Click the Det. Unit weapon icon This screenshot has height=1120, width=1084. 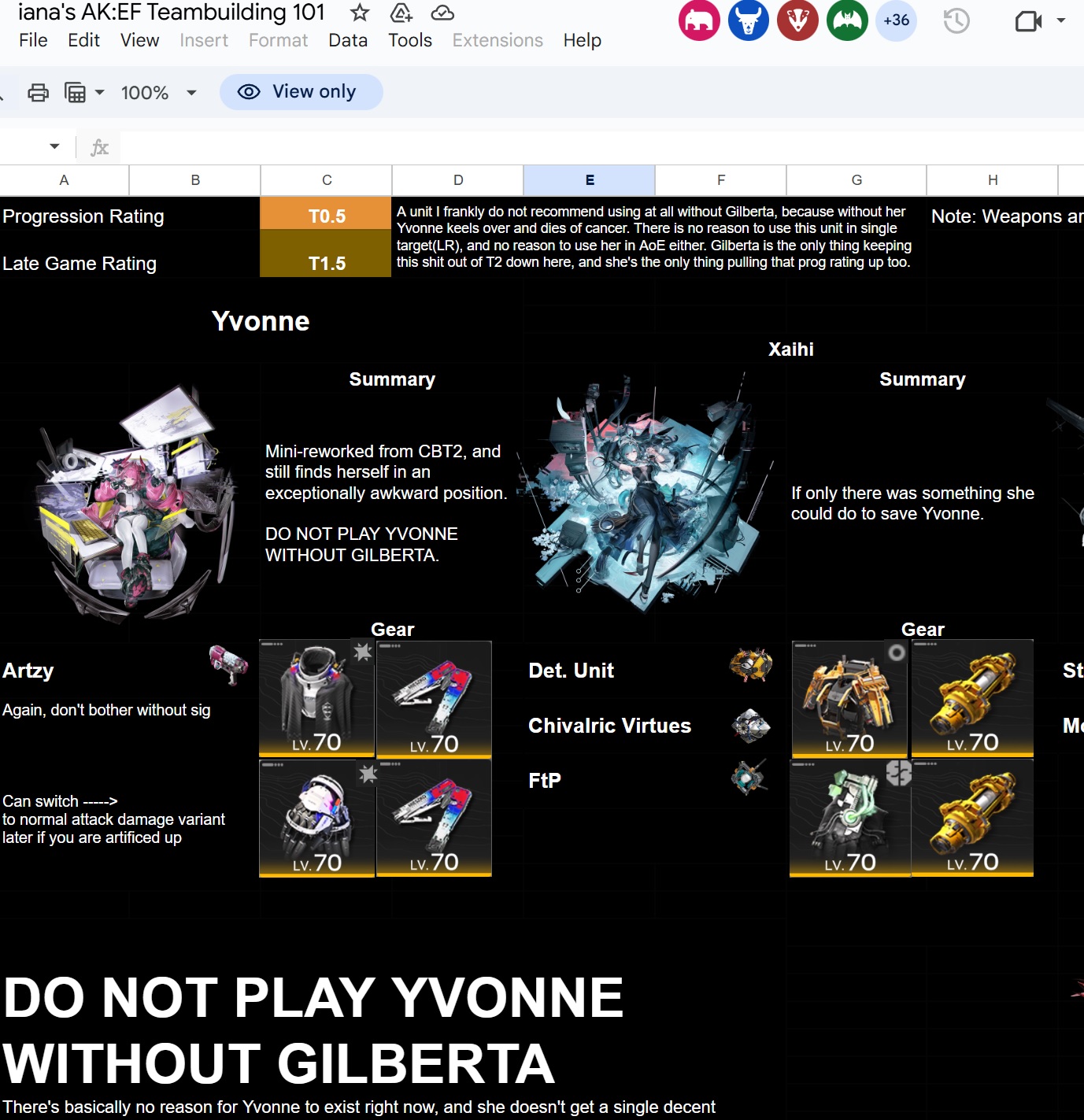click(x=750, y=665)
